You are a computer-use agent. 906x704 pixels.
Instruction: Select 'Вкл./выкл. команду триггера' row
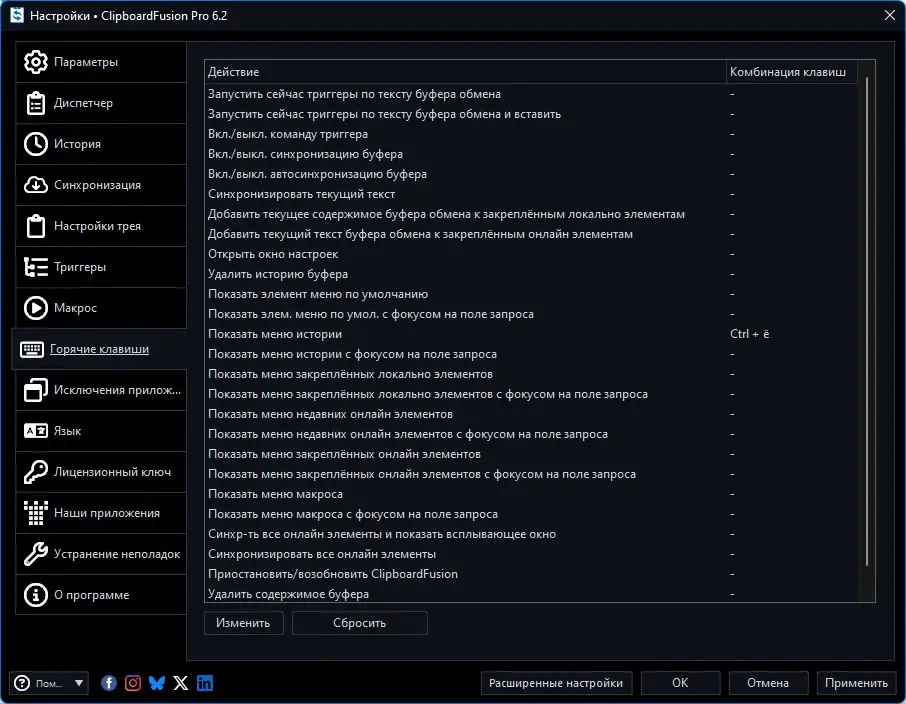[x=532, y=134]
